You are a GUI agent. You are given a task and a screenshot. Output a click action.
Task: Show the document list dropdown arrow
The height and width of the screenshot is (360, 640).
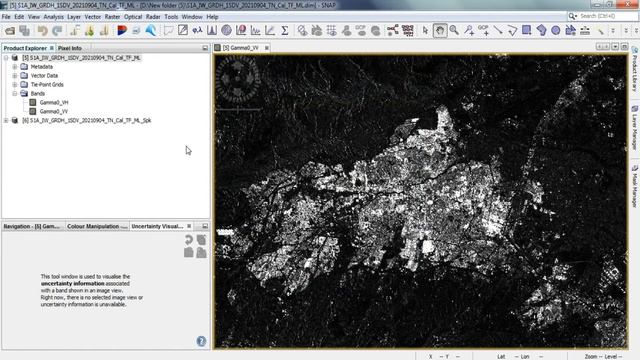615,47
